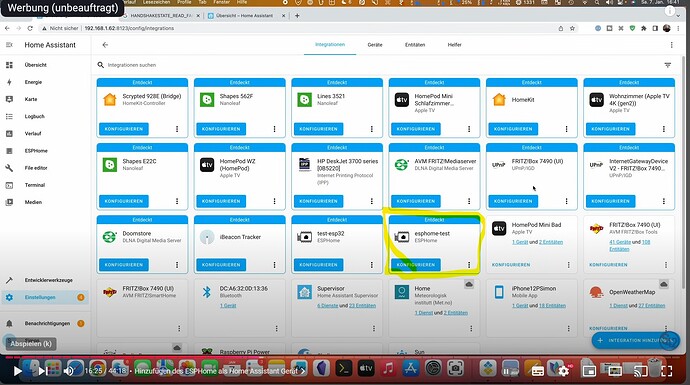
Task: Open the ESPHome sidebar item
Action: pos(36,150)
